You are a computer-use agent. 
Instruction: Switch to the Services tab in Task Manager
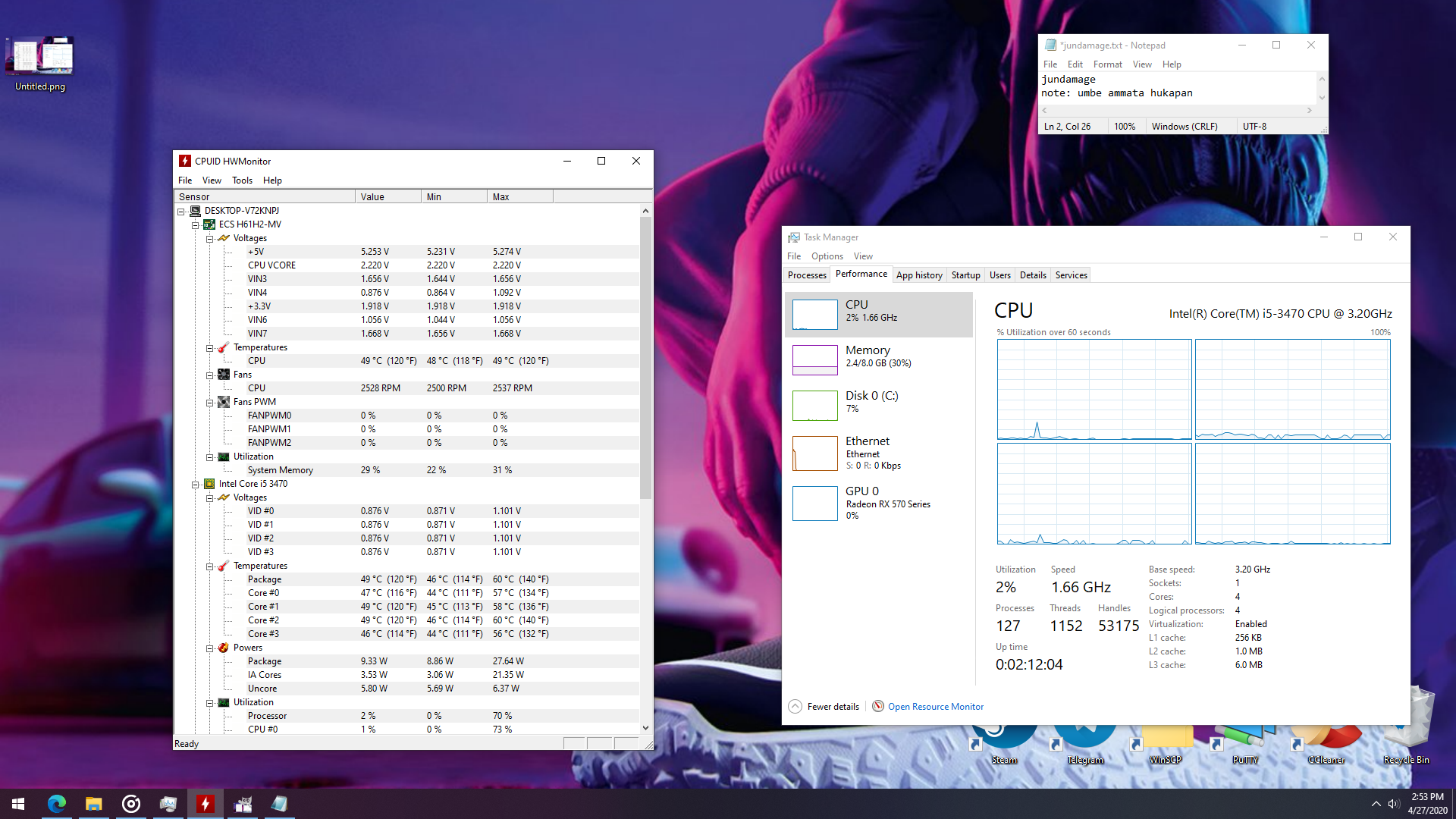pyautogui.click(x=1071, y=275)
